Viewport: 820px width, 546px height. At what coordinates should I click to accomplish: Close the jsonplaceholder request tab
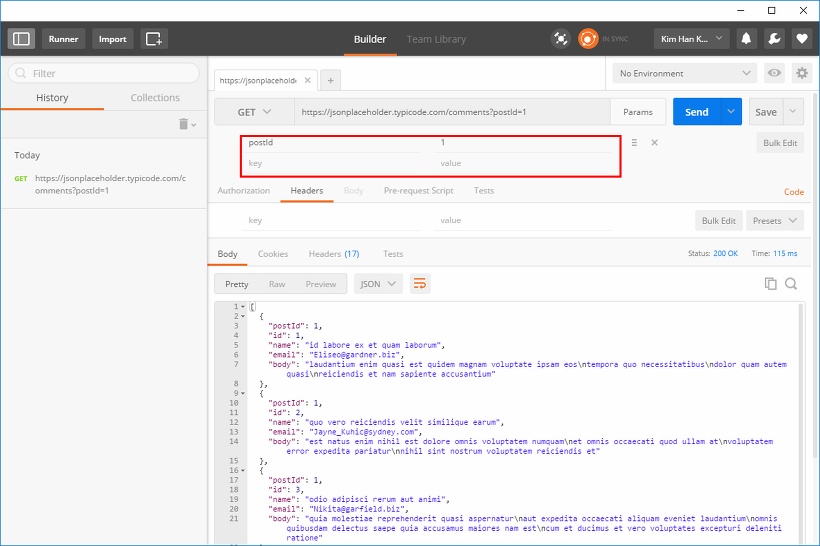point(308,80)
